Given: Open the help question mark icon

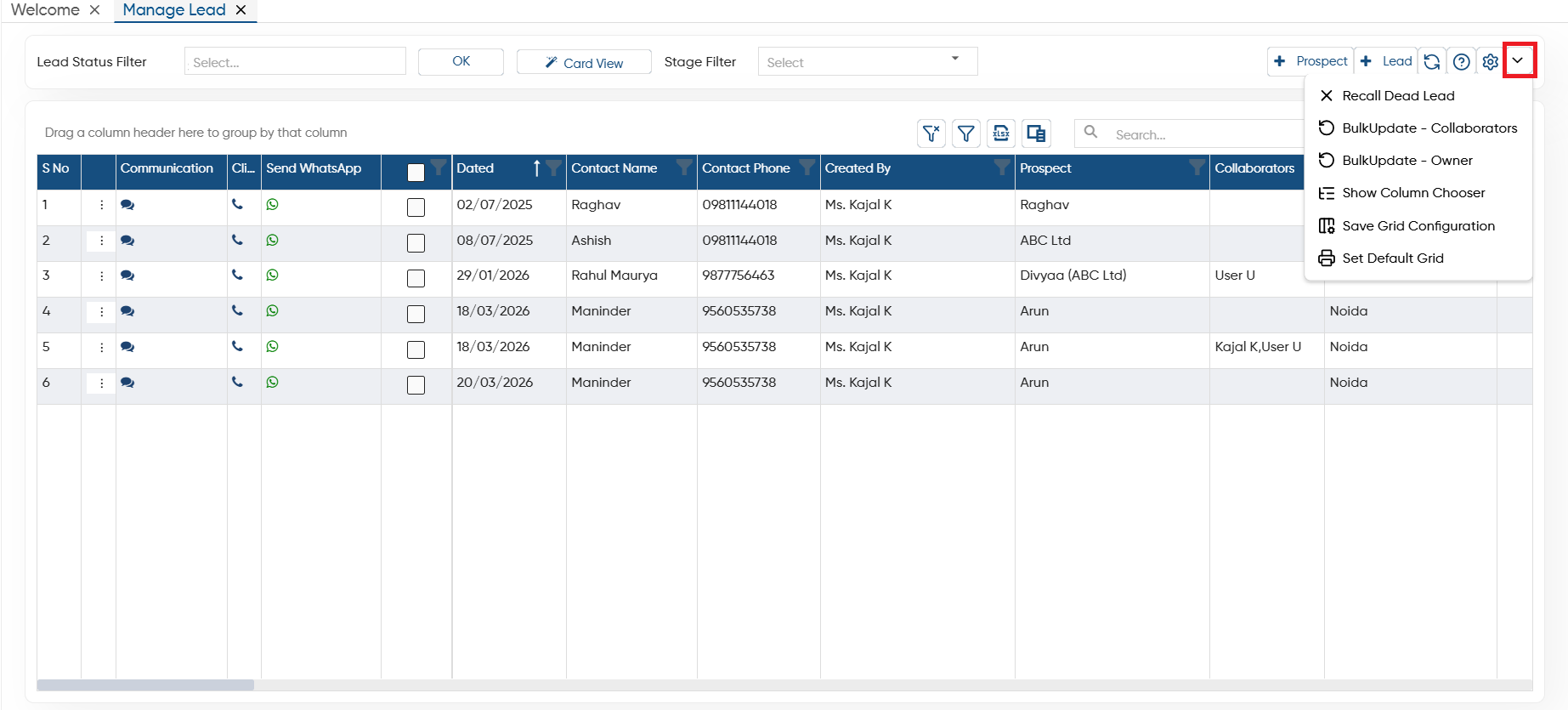Looking at the screenshot, I should click(1462, 61).
